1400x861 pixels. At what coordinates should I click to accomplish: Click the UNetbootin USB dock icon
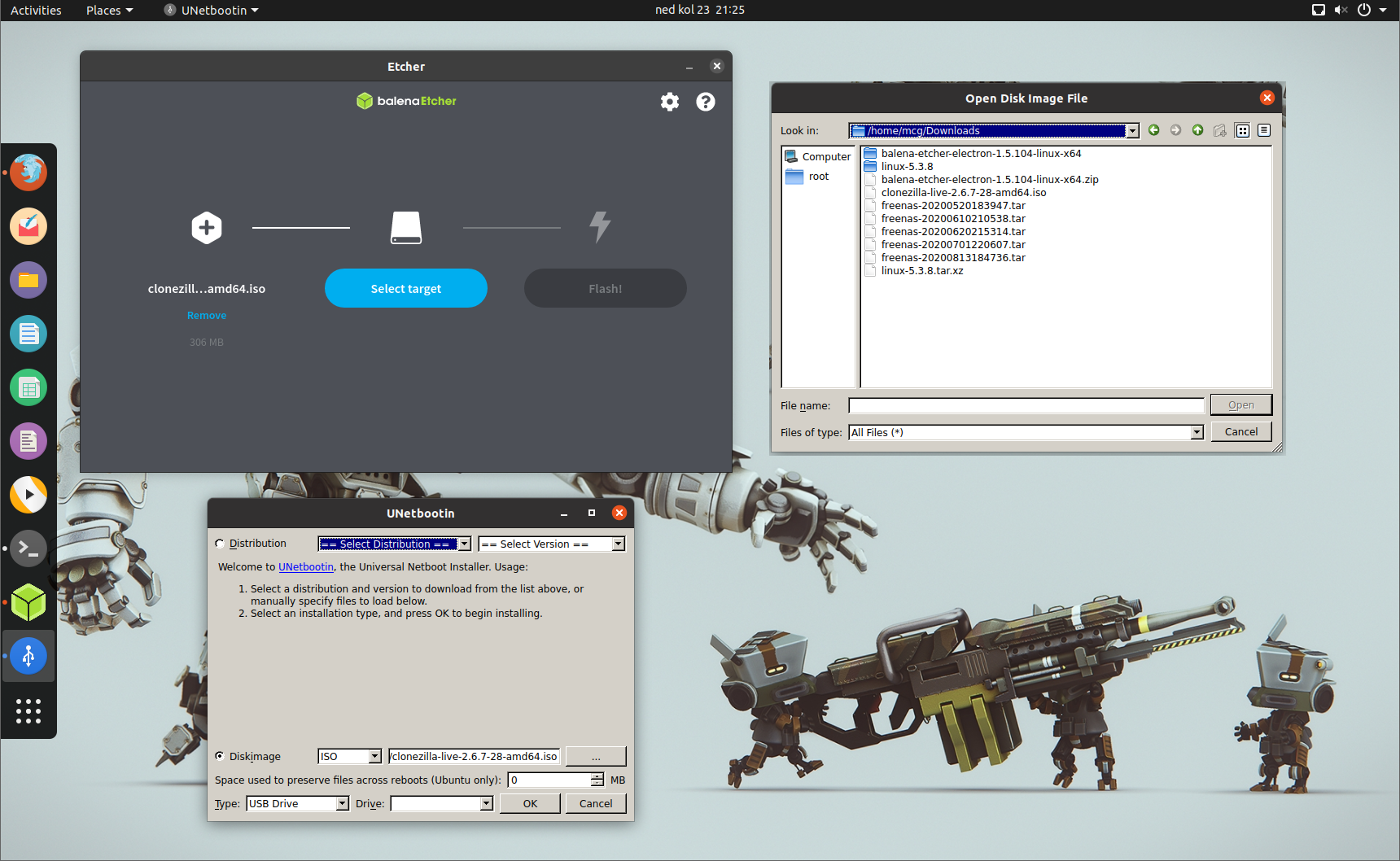pyautogui.click(x=28, y=656)
